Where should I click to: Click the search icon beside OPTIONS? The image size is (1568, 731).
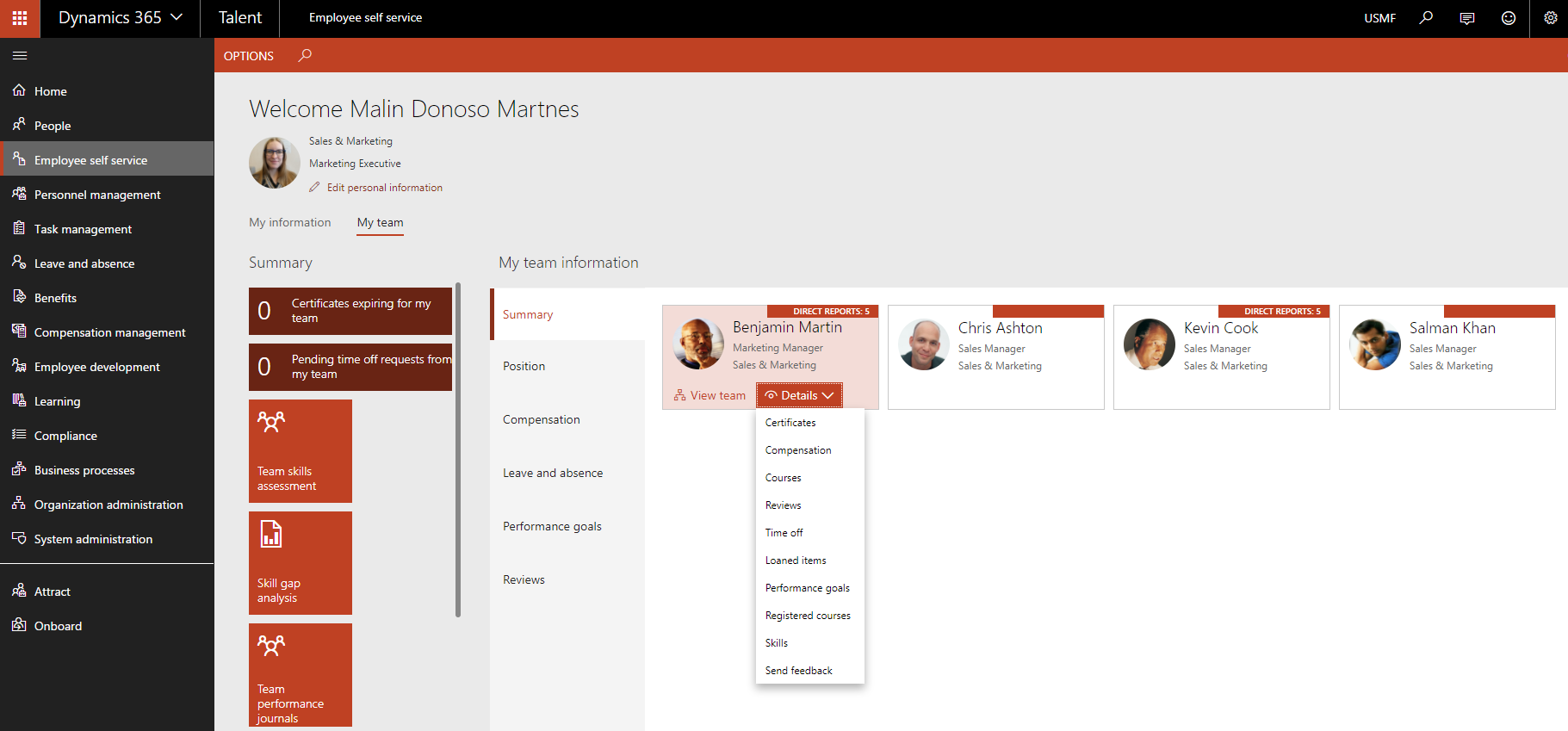point(305,56)
